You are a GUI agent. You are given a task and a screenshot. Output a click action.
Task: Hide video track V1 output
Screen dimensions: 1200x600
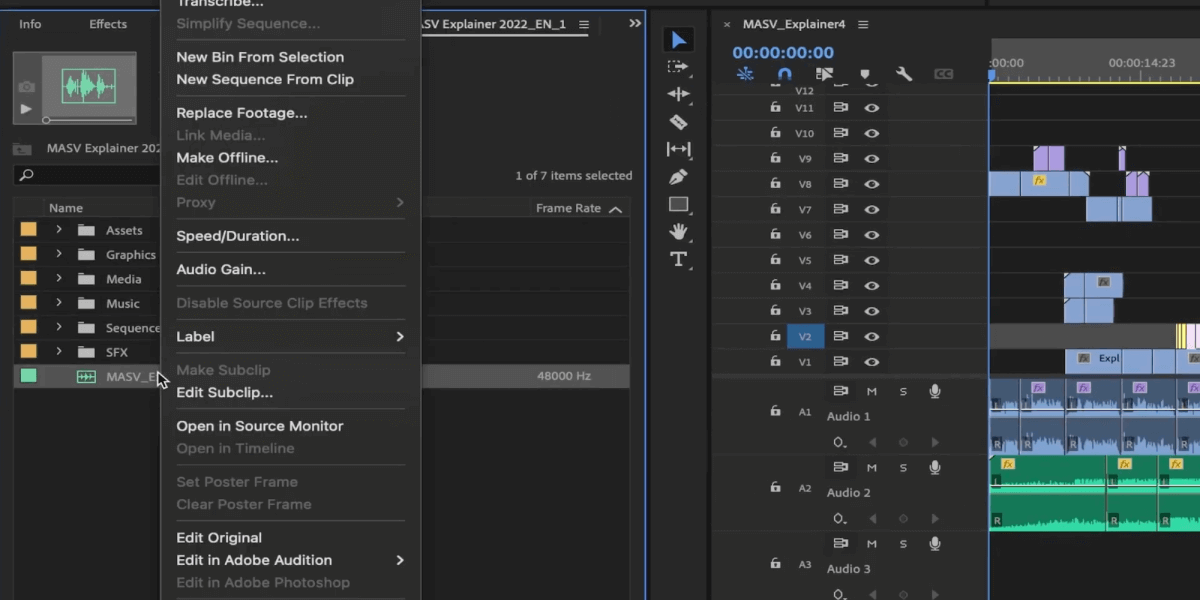click(872, 362)
